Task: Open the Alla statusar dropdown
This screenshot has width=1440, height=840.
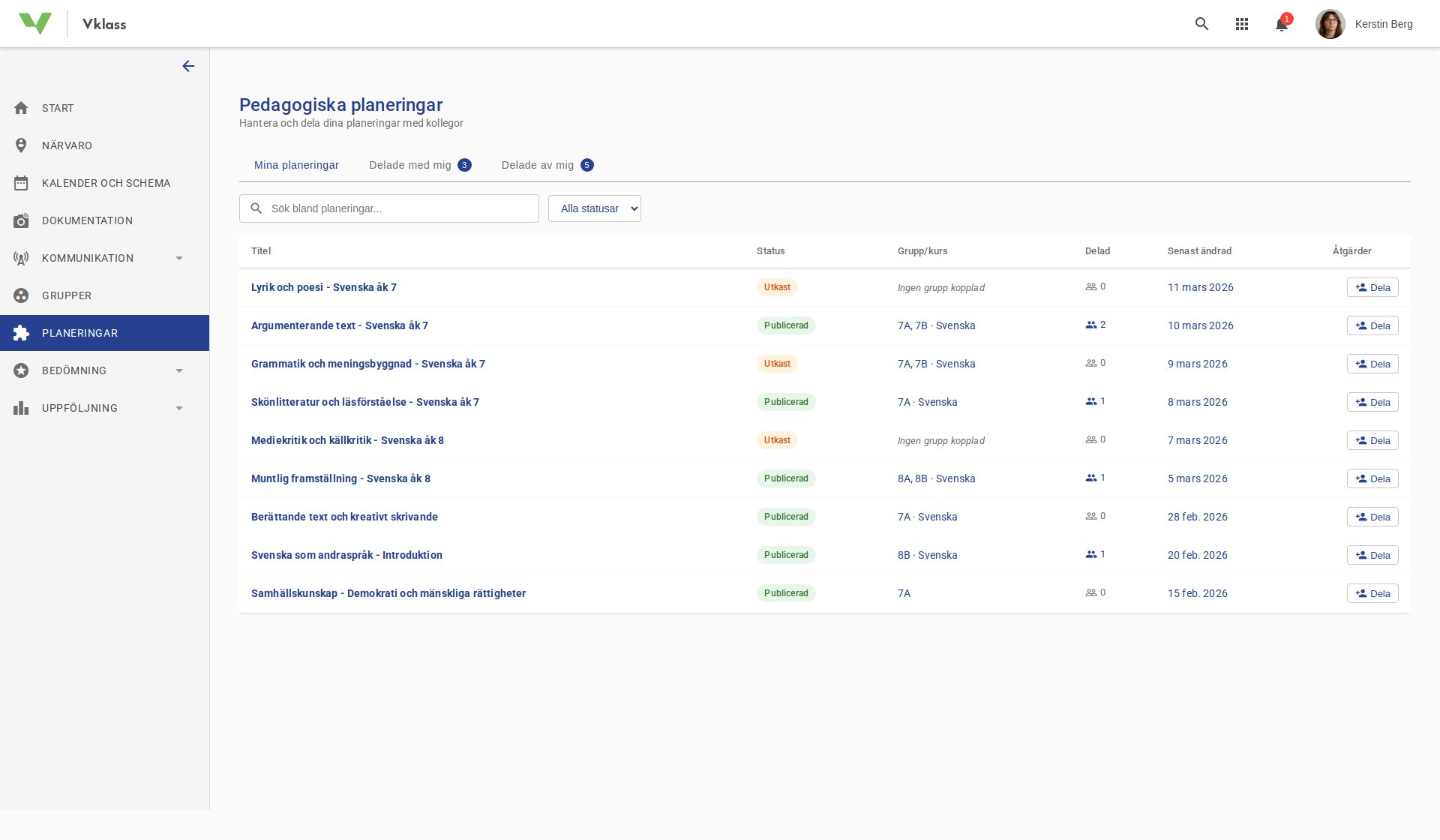Action: click(x=595, y=208)
